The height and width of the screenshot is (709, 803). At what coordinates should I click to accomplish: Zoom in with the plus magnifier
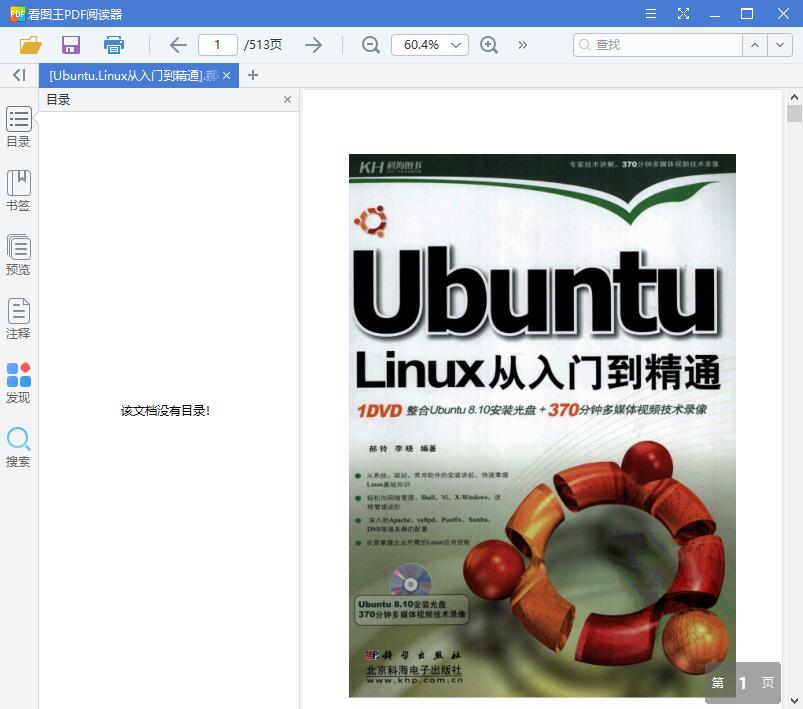pos(489,45)
